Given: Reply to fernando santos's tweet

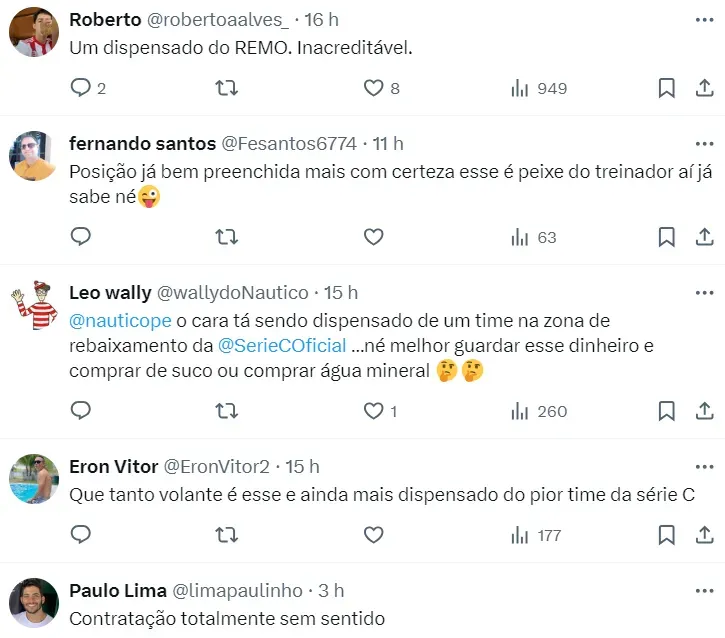Looking at the screenshot, I should (81, 237).
